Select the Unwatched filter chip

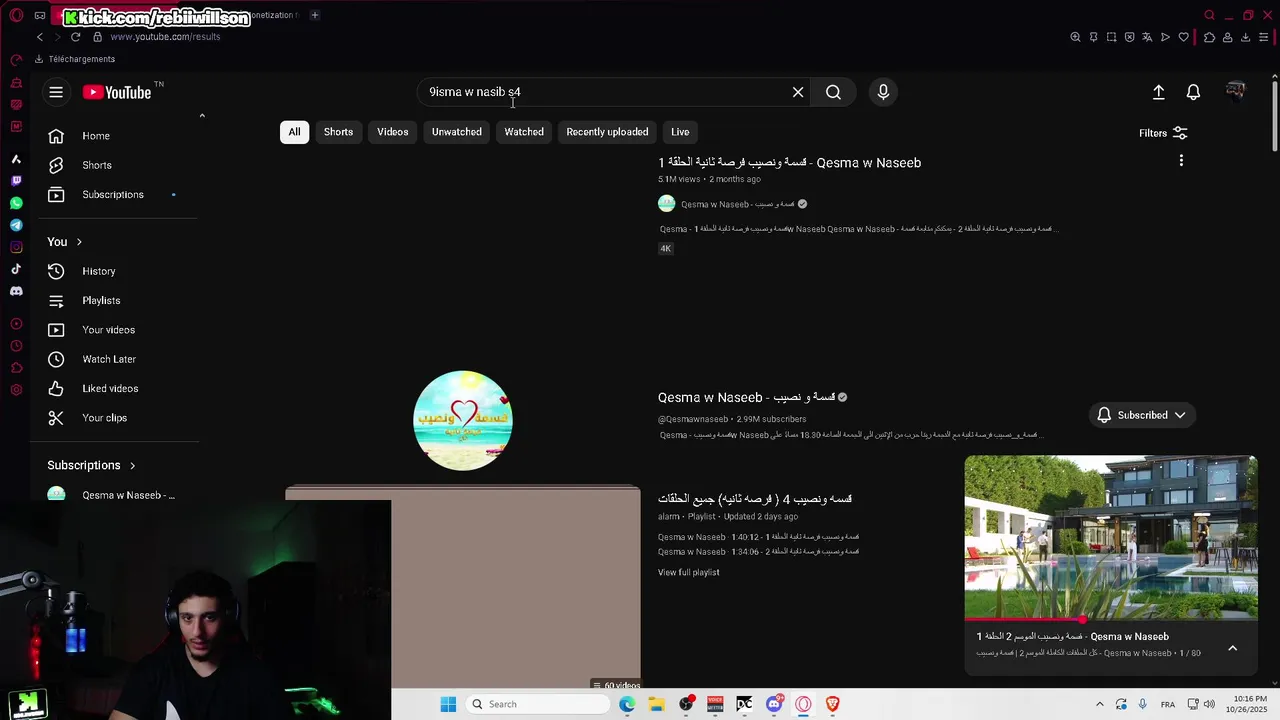pos(456,132)
